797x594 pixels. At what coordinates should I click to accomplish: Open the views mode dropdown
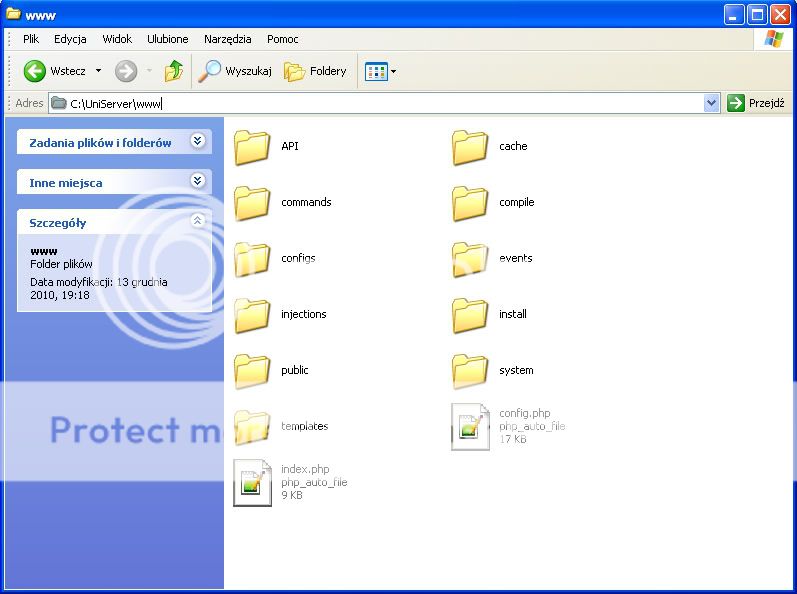point(381,71)
